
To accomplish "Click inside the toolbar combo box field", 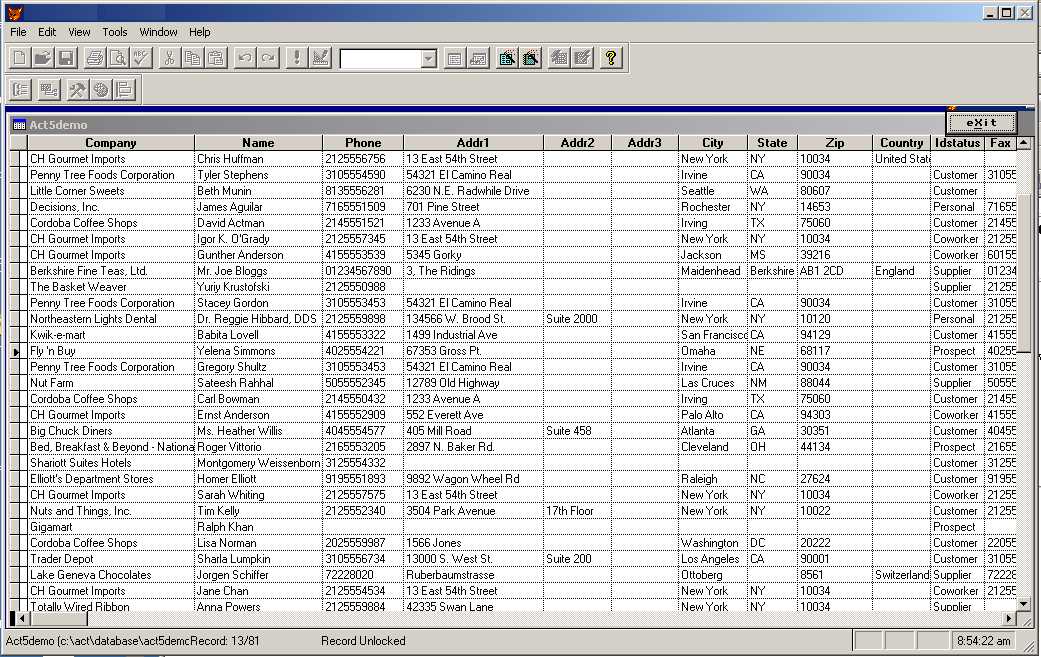I will (x=380, y=59).
